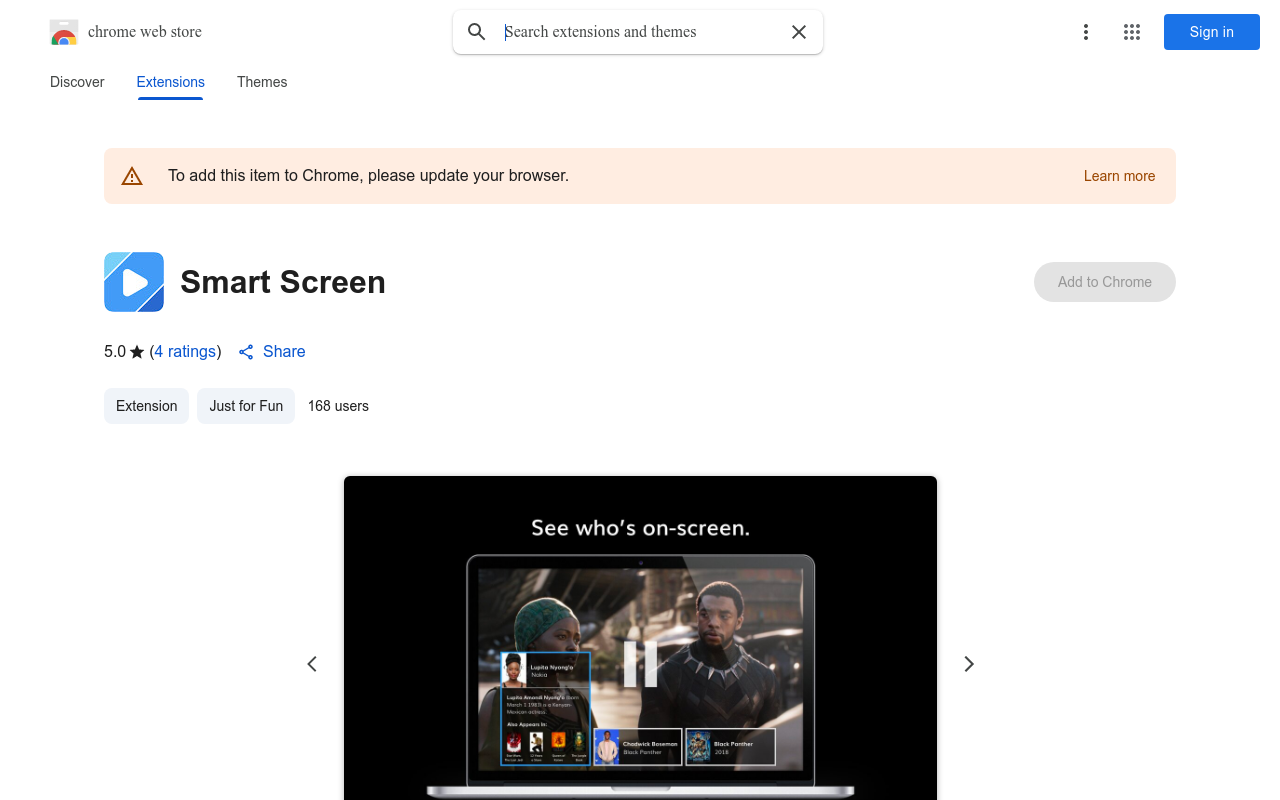
Task: Show the previous screenshot with left arrow
Action: pyautogui.click(x=312, y=664)
